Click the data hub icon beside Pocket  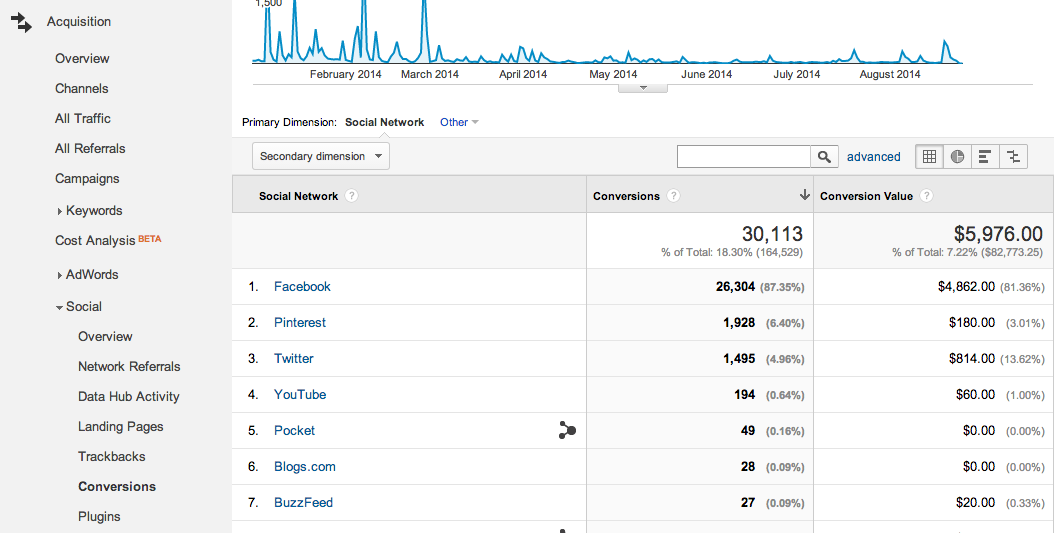567,431
